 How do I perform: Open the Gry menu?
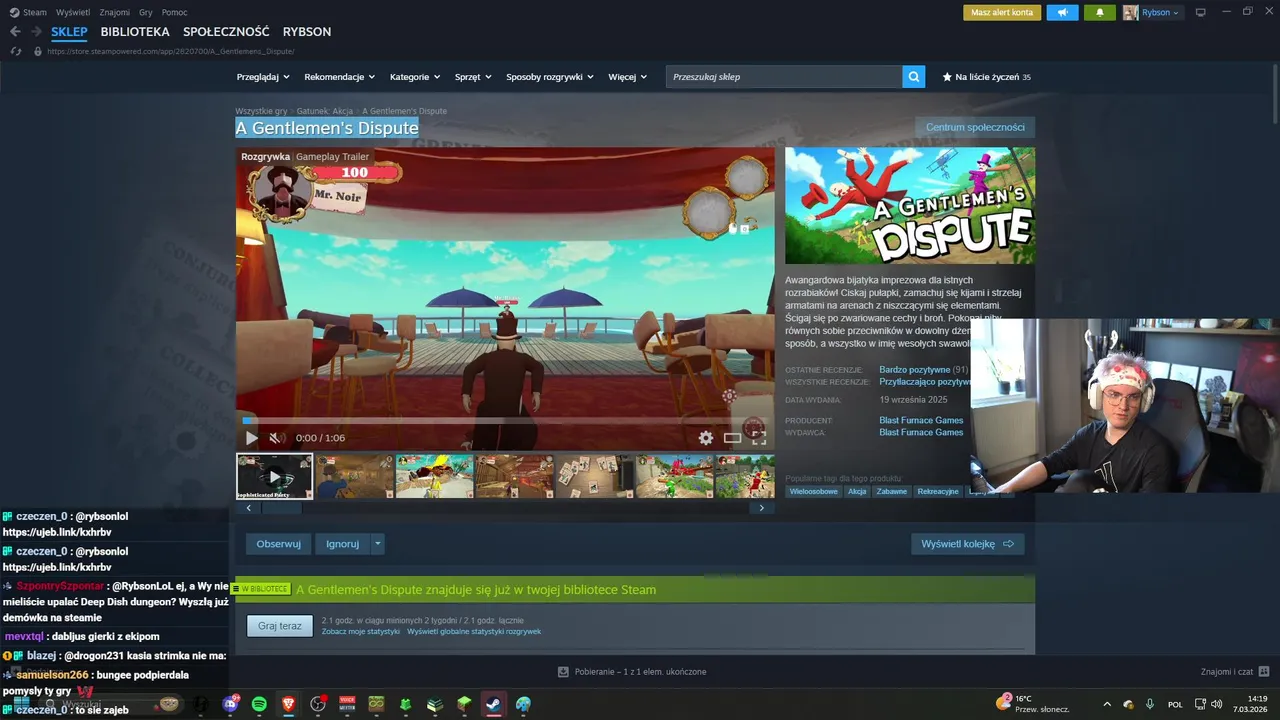[x=146, y=12]
